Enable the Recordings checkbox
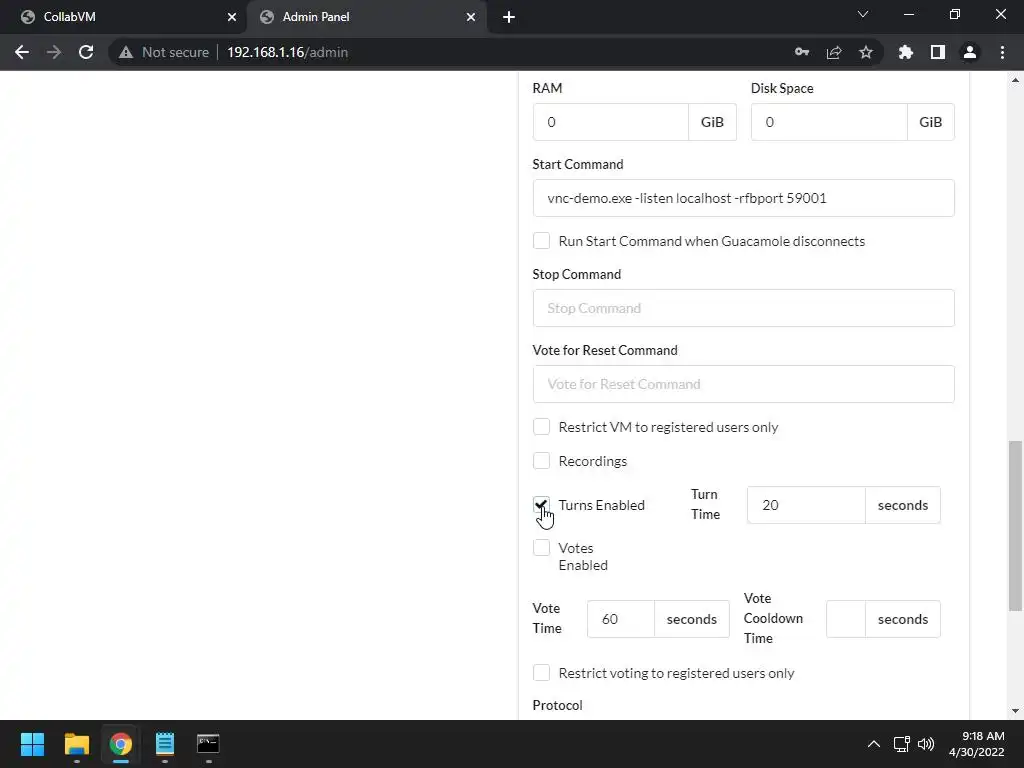 [x=541, y=461]
